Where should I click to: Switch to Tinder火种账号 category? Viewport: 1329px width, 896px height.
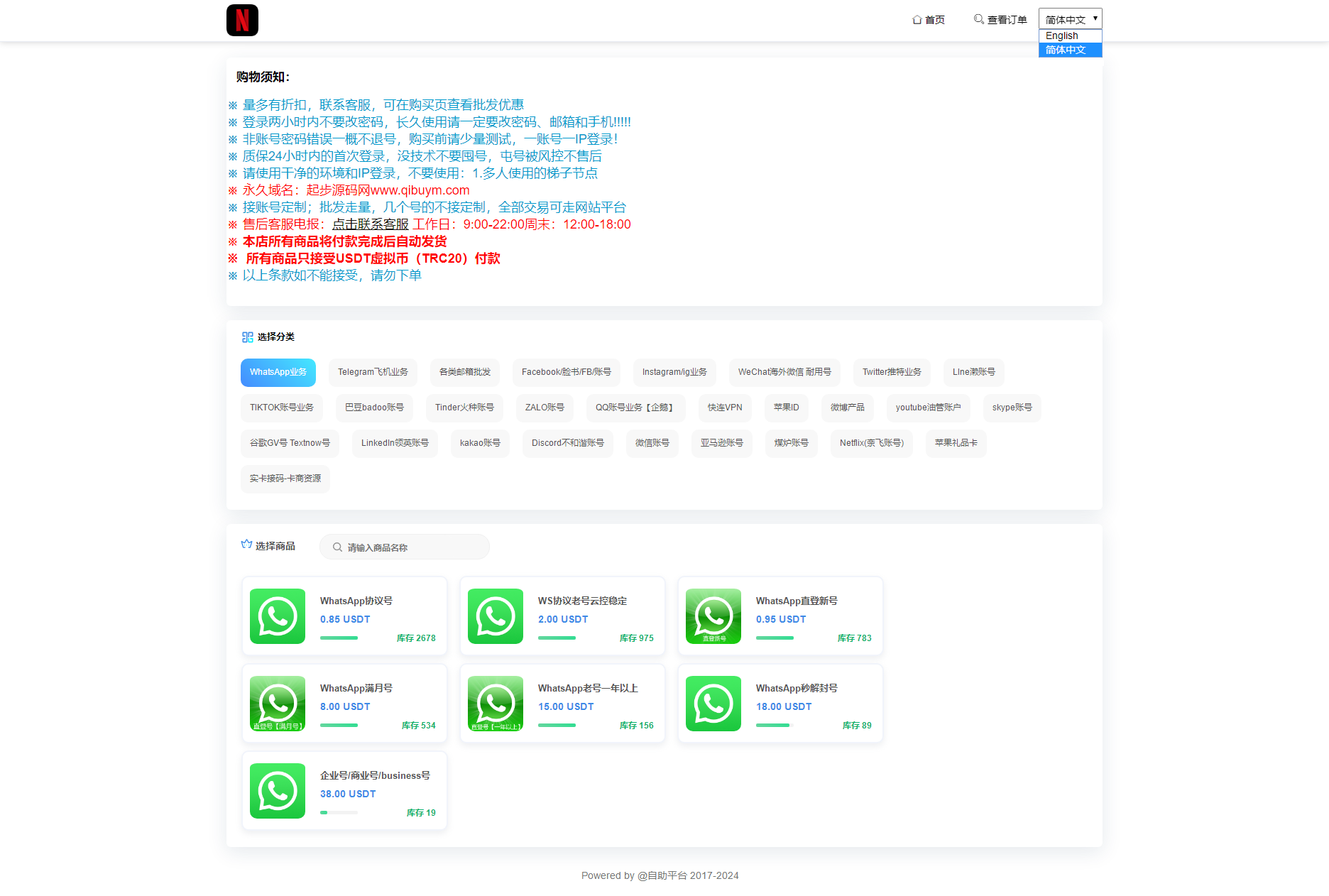[x=464, y=408]
